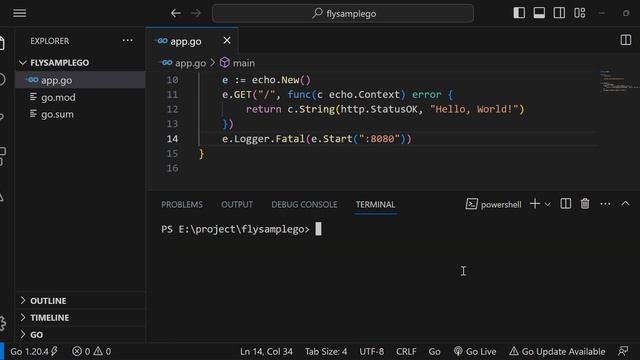
Task: Open the customize layout menu
Action: tap(580, 13)
